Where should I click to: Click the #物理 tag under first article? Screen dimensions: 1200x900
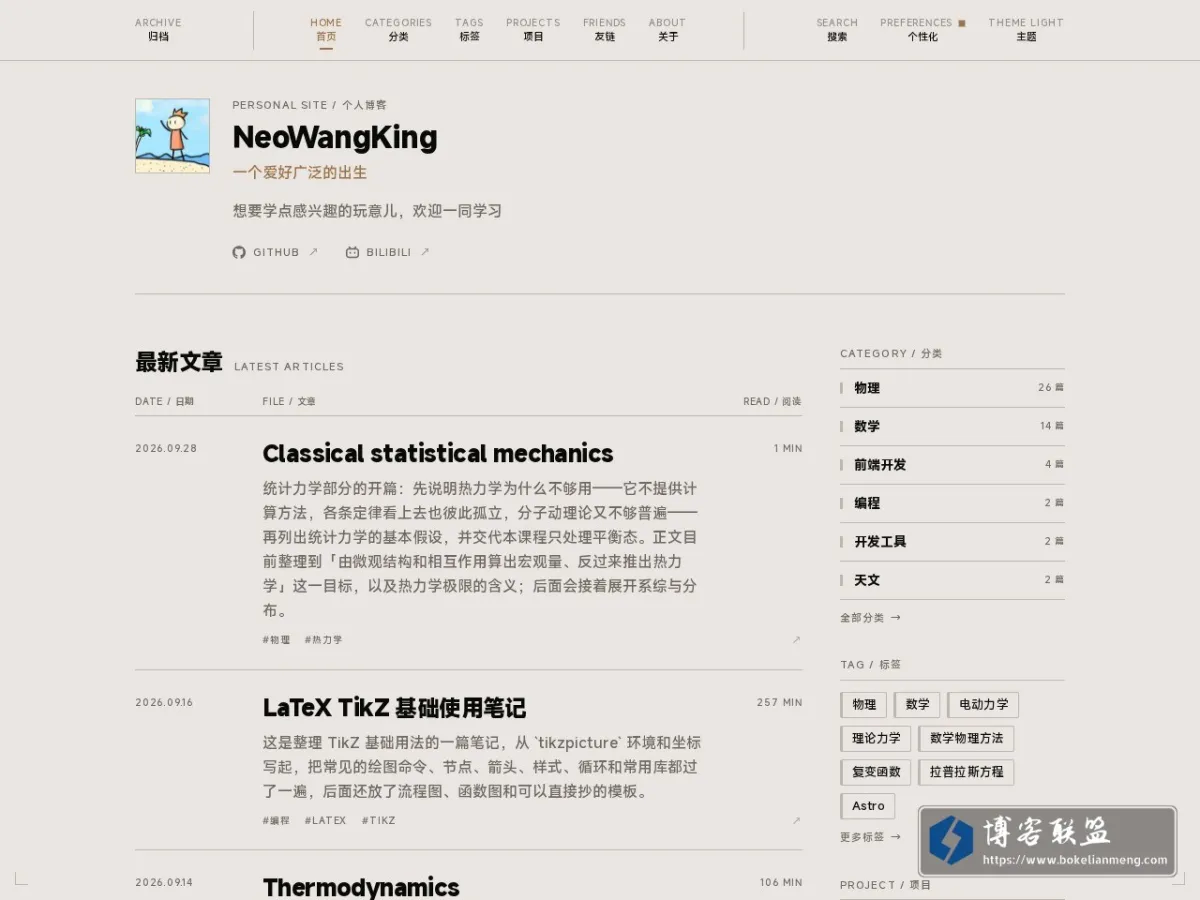(x=277, y=640)
